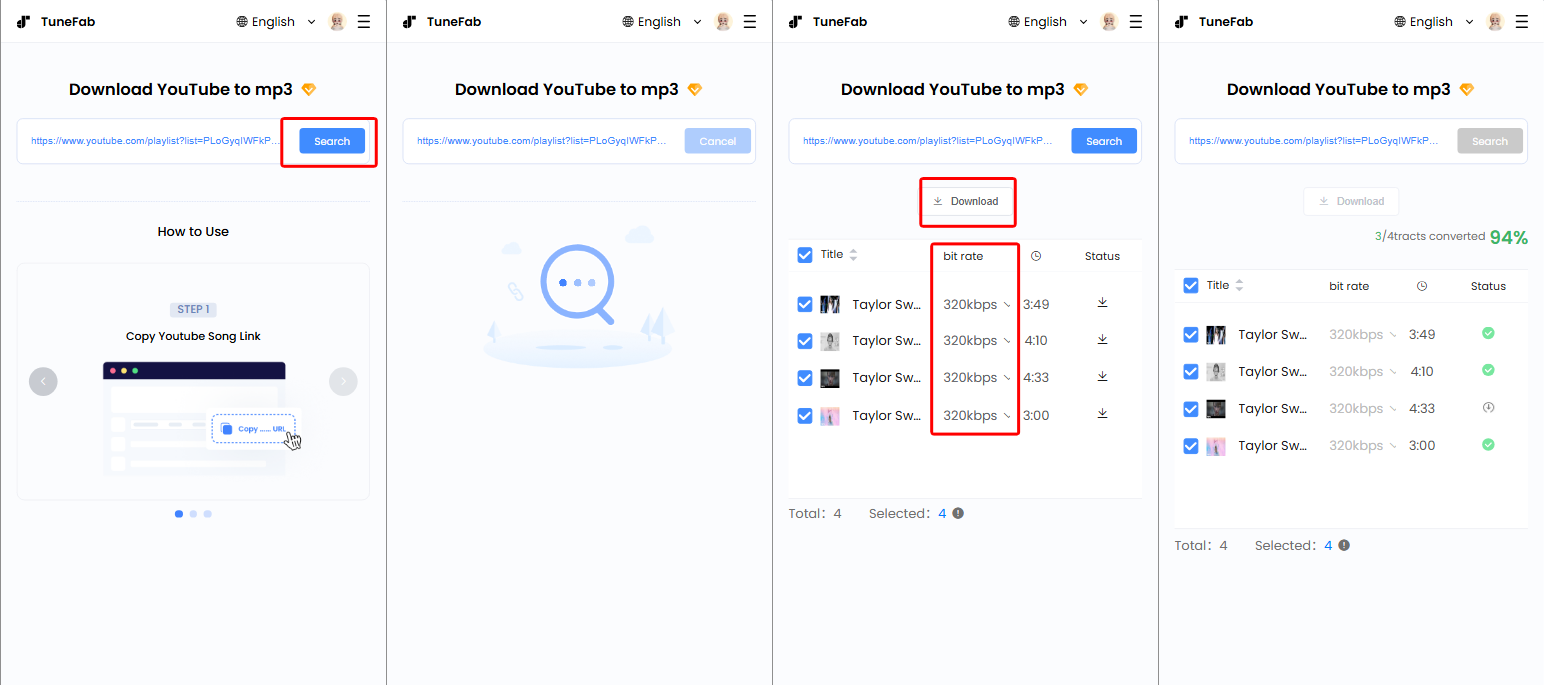Advance to the next How to Use slide
This screenshot has width=1544, height=685.
343,381
